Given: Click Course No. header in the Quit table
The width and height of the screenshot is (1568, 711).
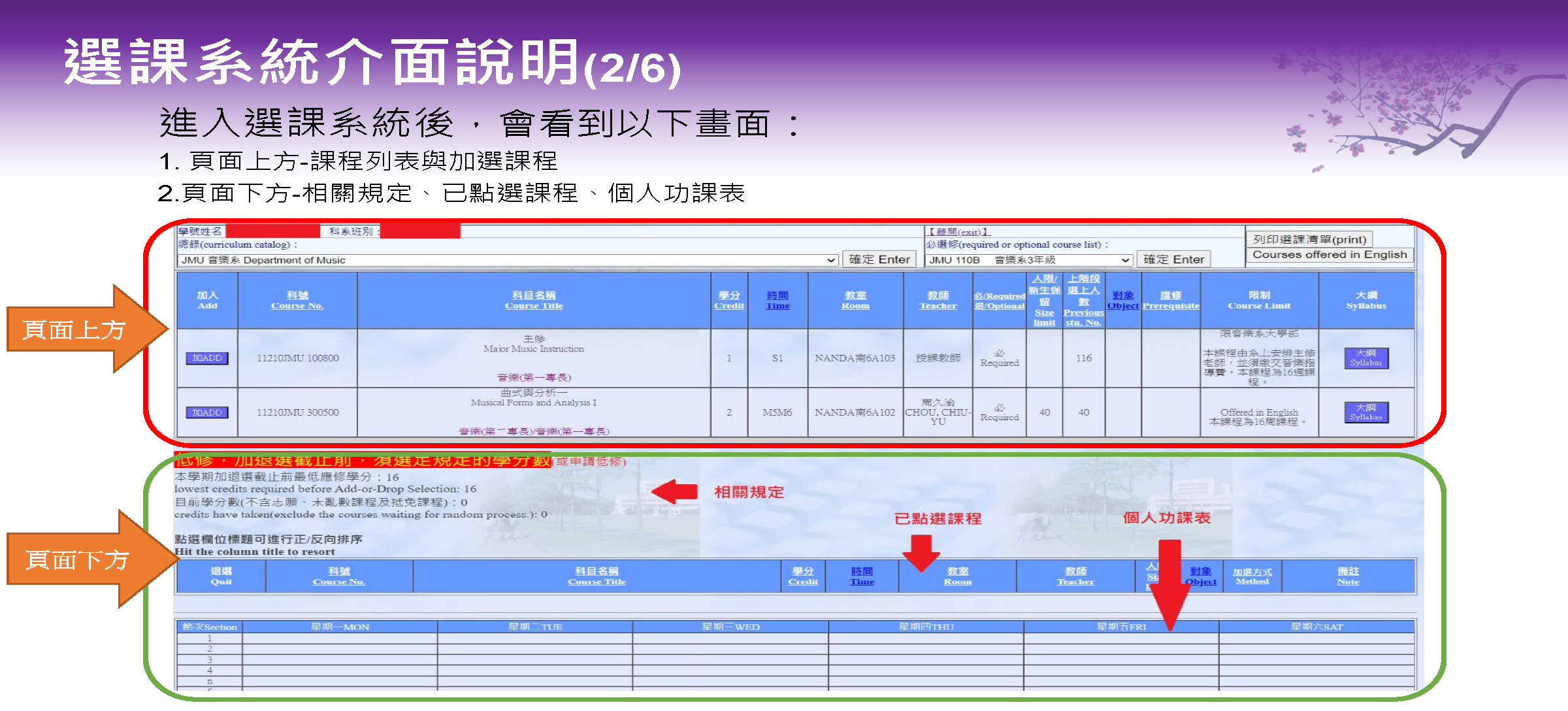Looking at the screenshot, I should 338,576.
